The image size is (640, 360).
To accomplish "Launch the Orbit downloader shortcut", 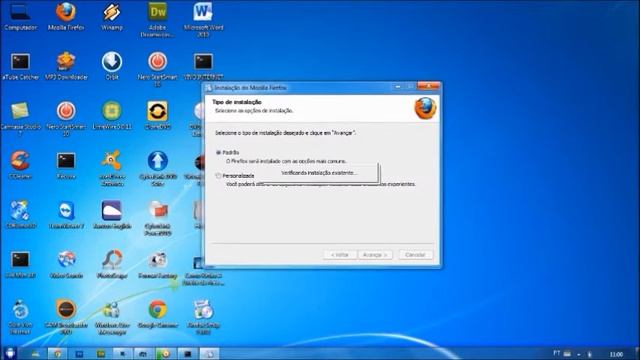I will (111, 66).
